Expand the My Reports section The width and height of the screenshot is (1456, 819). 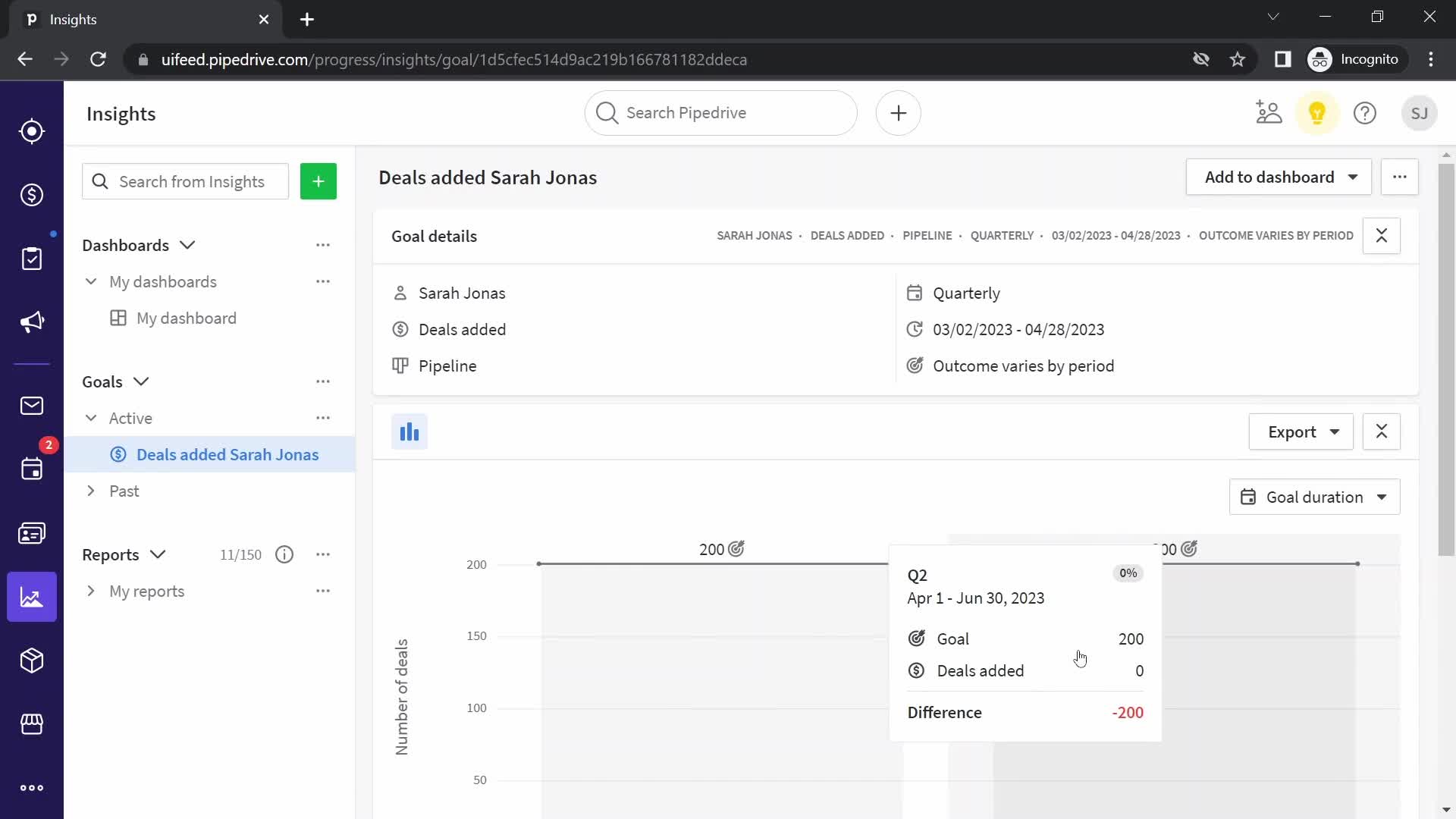point(92,591)
